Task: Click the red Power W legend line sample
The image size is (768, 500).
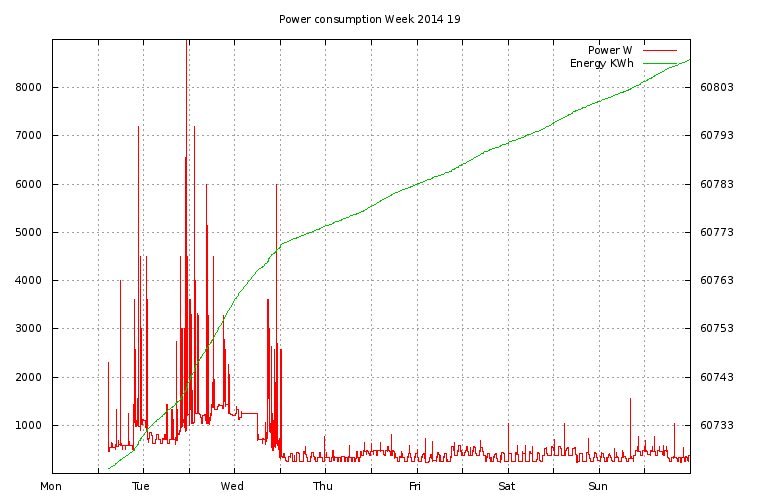Action: point(660,50)
